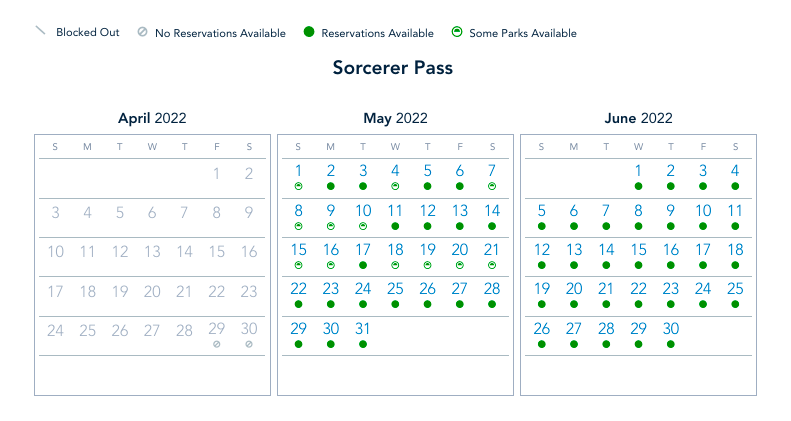Click the green availability dot under June 1

point(638,186)
